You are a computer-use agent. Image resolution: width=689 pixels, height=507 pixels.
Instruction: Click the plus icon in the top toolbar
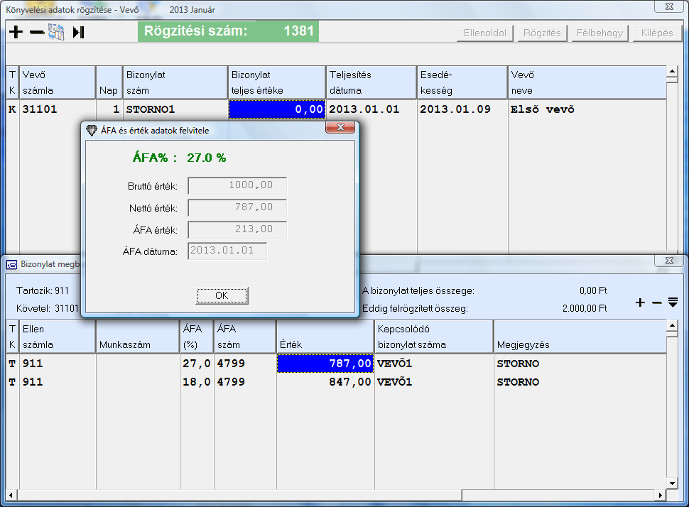click(15, 32)
